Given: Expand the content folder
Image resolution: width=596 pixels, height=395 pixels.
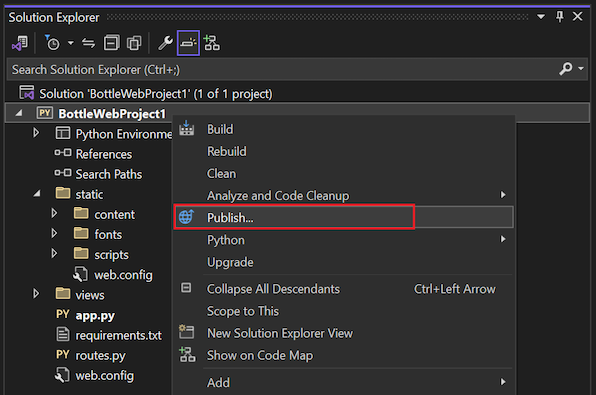Looking at the screenshot, I should click(54, 213).
